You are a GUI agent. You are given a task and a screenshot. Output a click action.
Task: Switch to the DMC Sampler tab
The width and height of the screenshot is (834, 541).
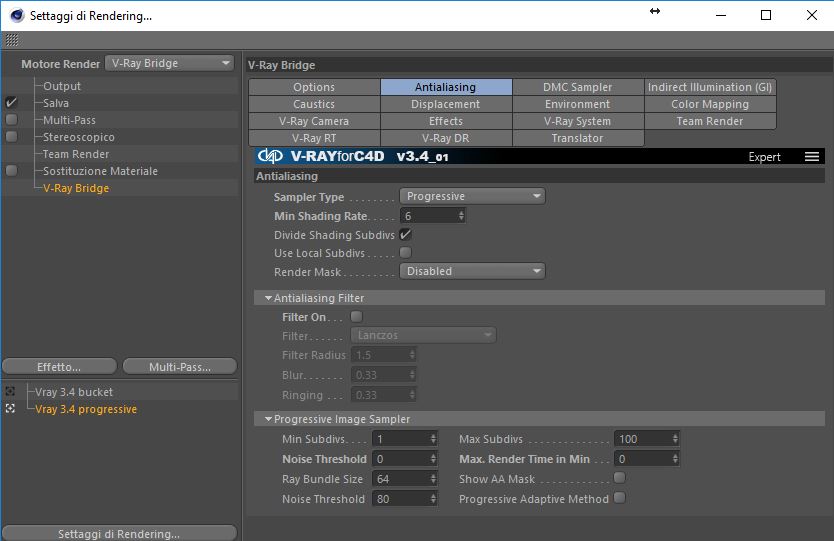tap(578, 87)
